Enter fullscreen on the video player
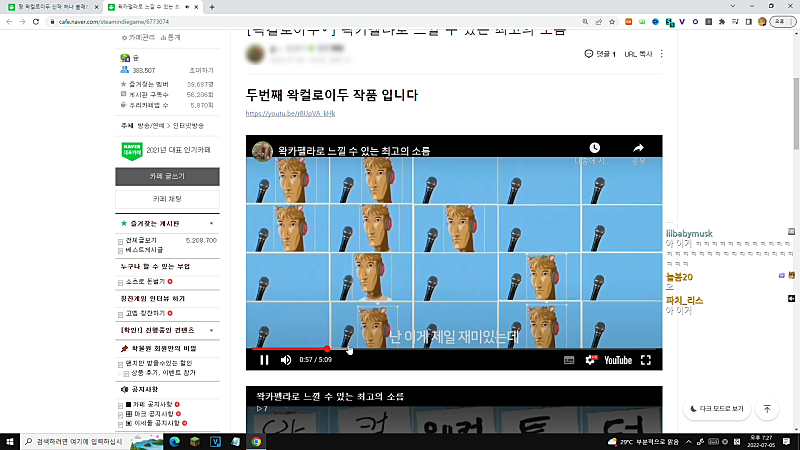The height and width of the screenshot is (450, 800). (x=646, y=360)
